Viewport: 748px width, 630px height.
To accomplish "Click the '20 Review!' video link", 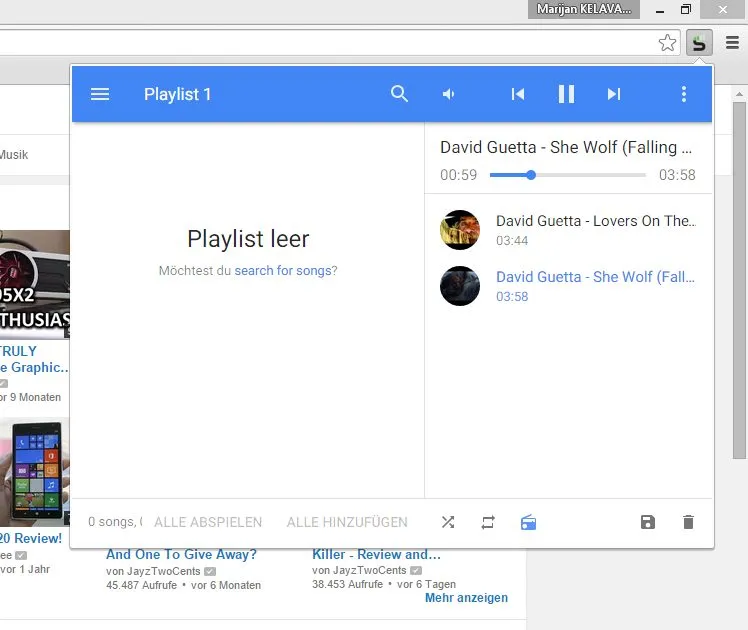I will coord(31,538).
